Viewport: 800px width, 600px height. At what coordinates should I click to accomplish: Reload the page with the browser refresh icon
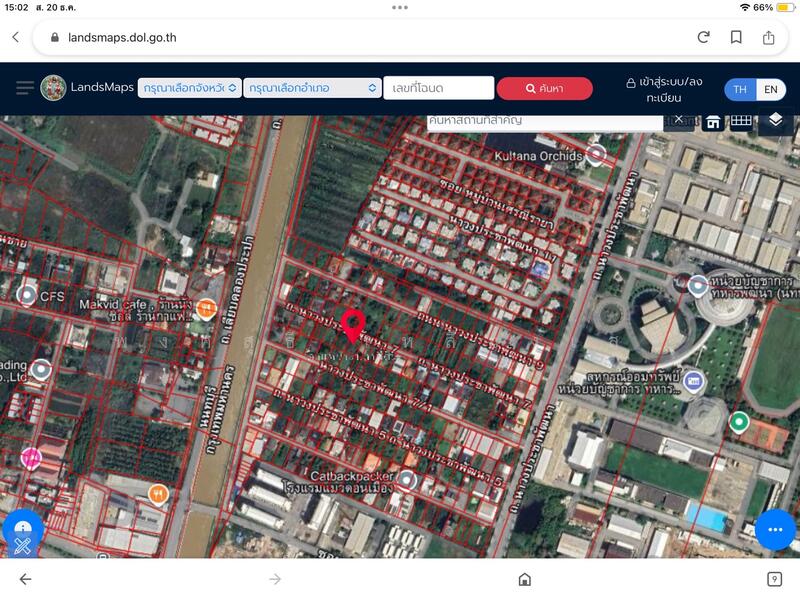pyautogui.click(x=703, y=37)
